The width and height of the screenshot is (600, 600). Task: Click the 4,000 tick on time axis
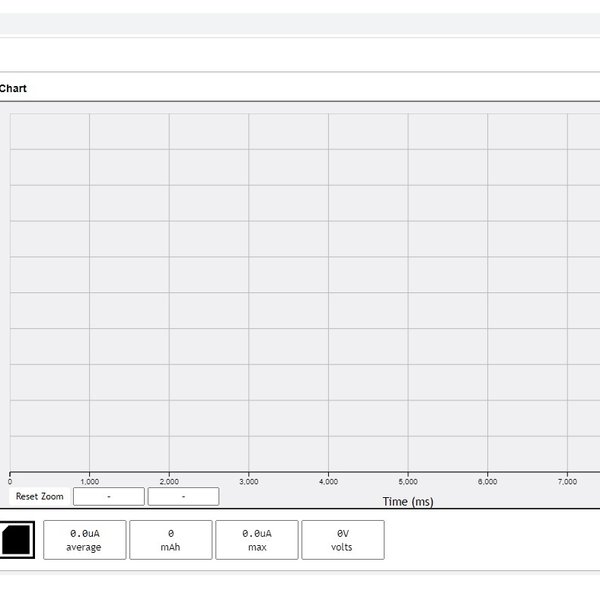coord(328,481)
